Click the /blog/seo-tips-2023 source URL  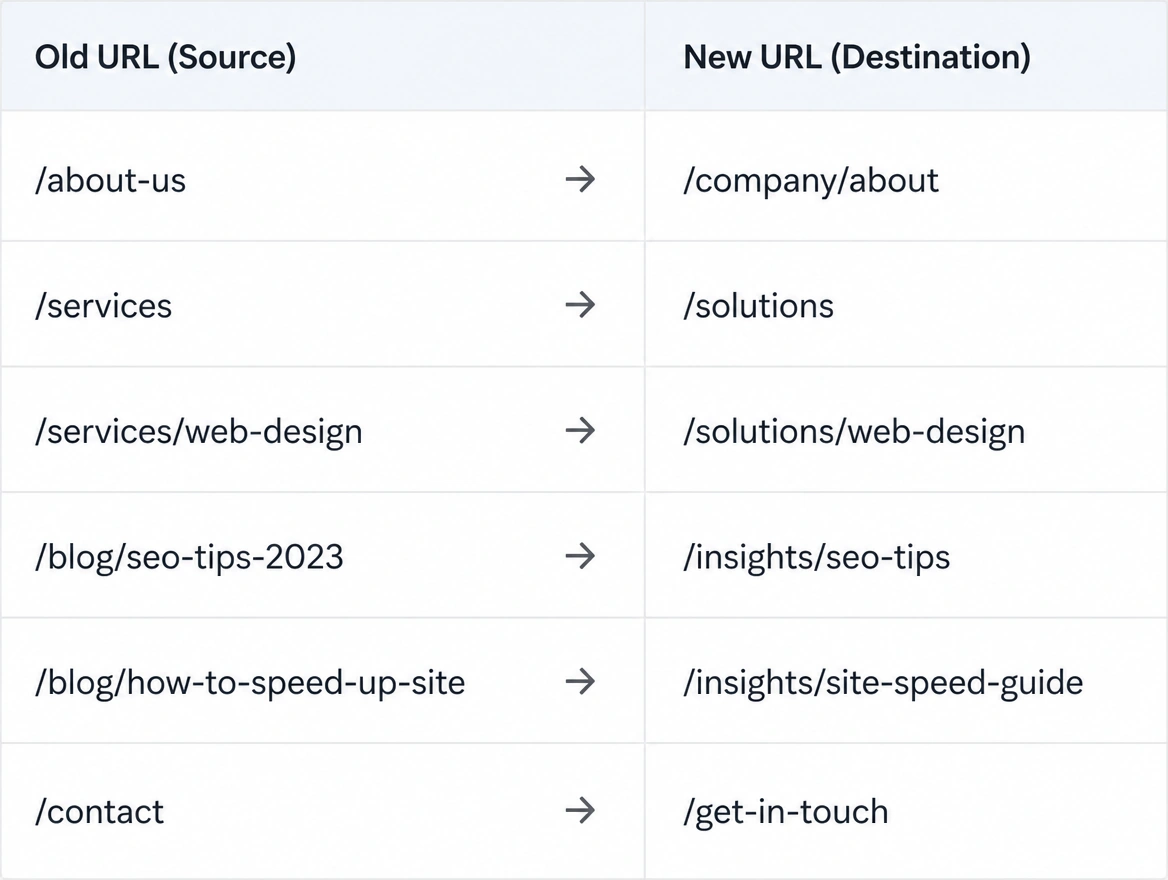tap(189, 558)
